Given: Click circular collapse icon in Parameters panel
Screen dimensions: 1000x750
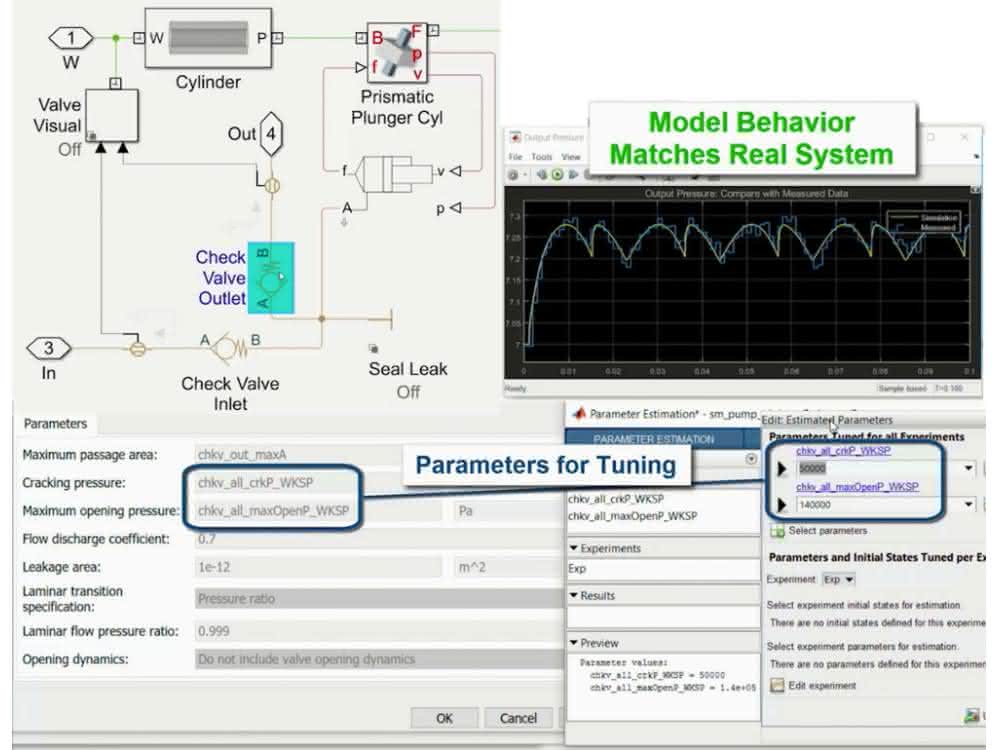Looking at the screenshot, I should click(751, 459).
